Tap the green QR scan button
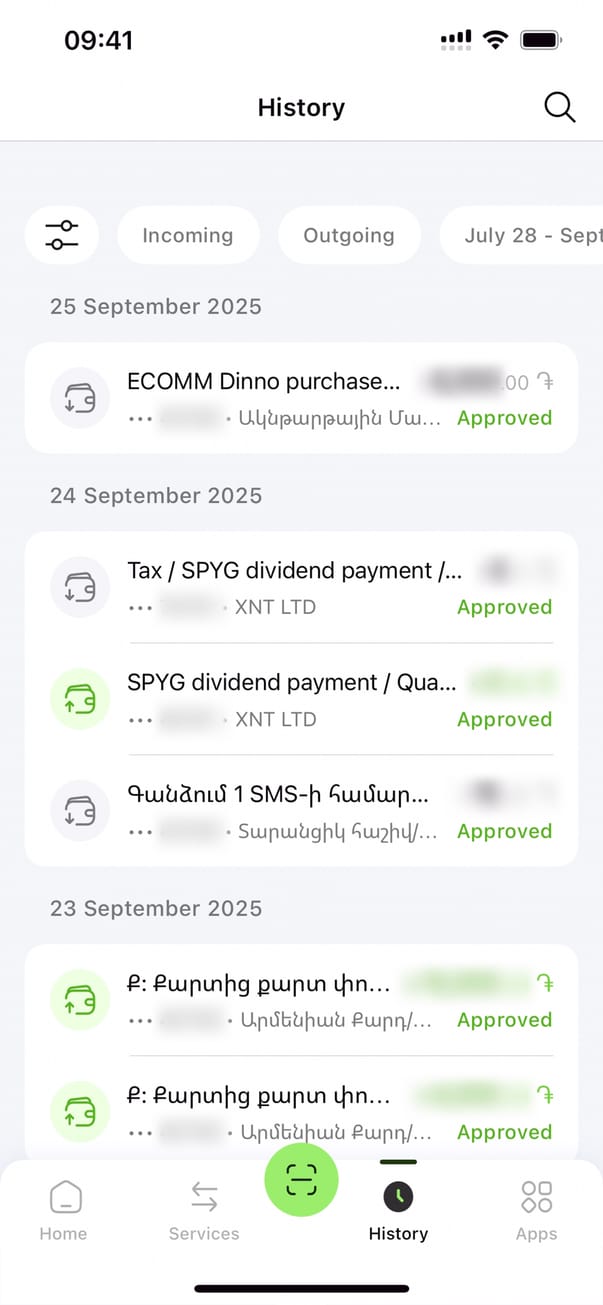Screen dimensions: 603x1305 [x=301, y=1181]
